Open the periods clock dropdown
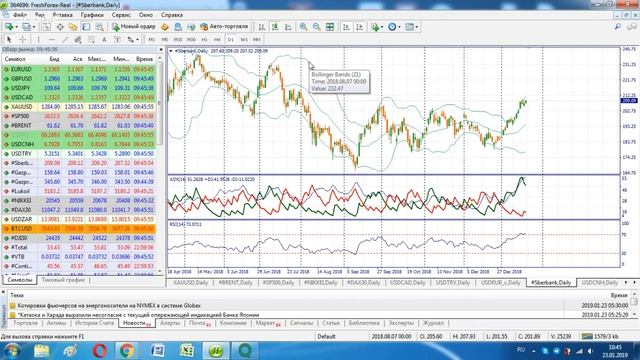Image resolution: width=640 pixels, height=360 pixels. (393, 27)
